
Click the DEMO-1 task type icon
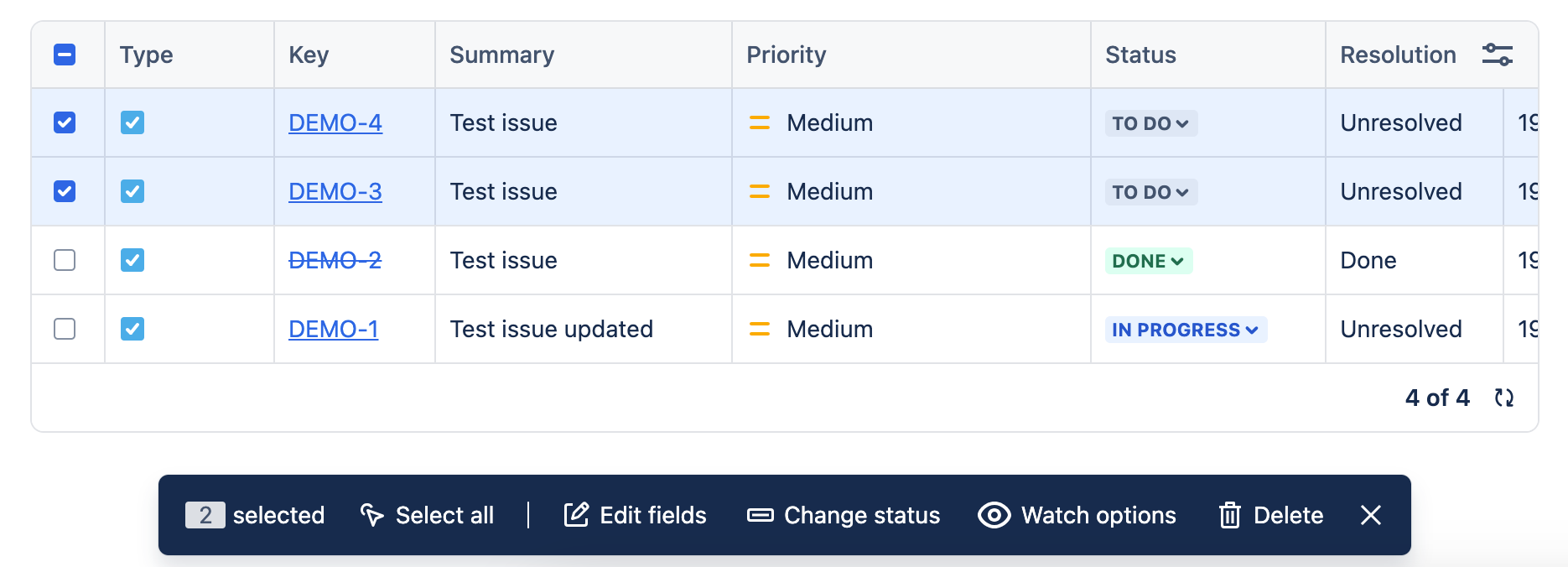coord(132,329)
